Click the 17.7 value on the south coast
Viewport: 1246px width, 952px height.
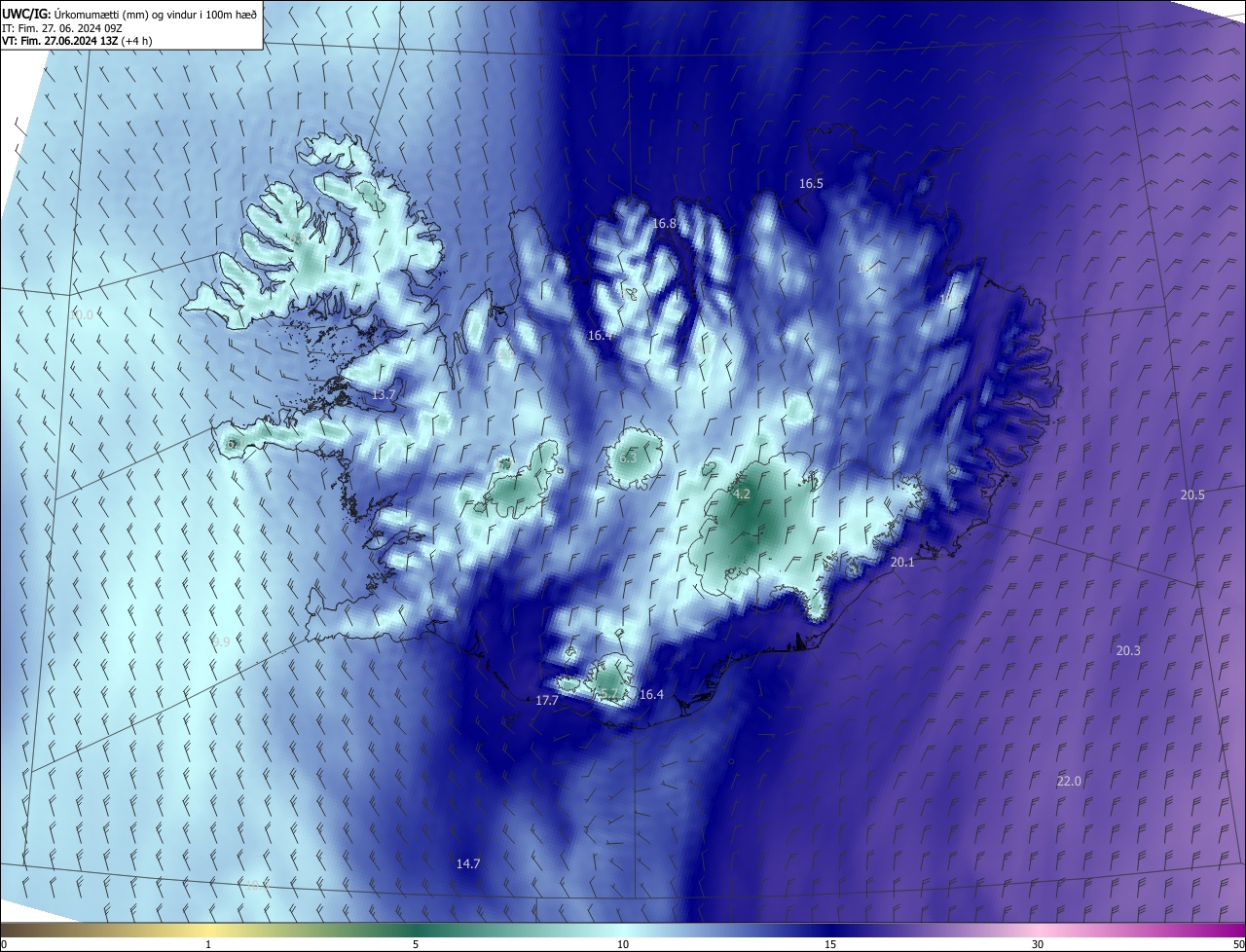coord(547,700)
